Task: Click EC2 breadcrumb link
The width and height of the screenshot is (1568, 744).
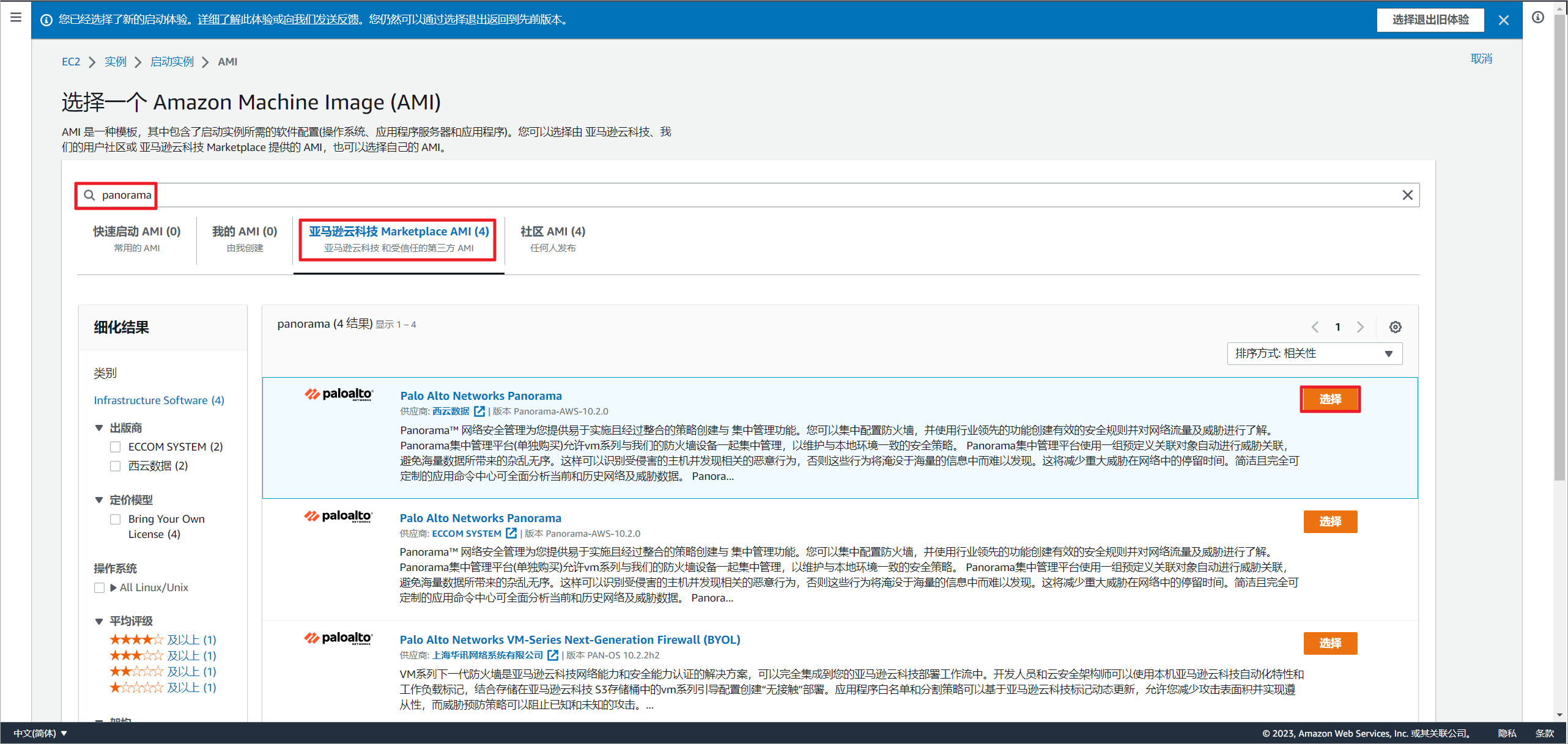Action: (71, 62)
